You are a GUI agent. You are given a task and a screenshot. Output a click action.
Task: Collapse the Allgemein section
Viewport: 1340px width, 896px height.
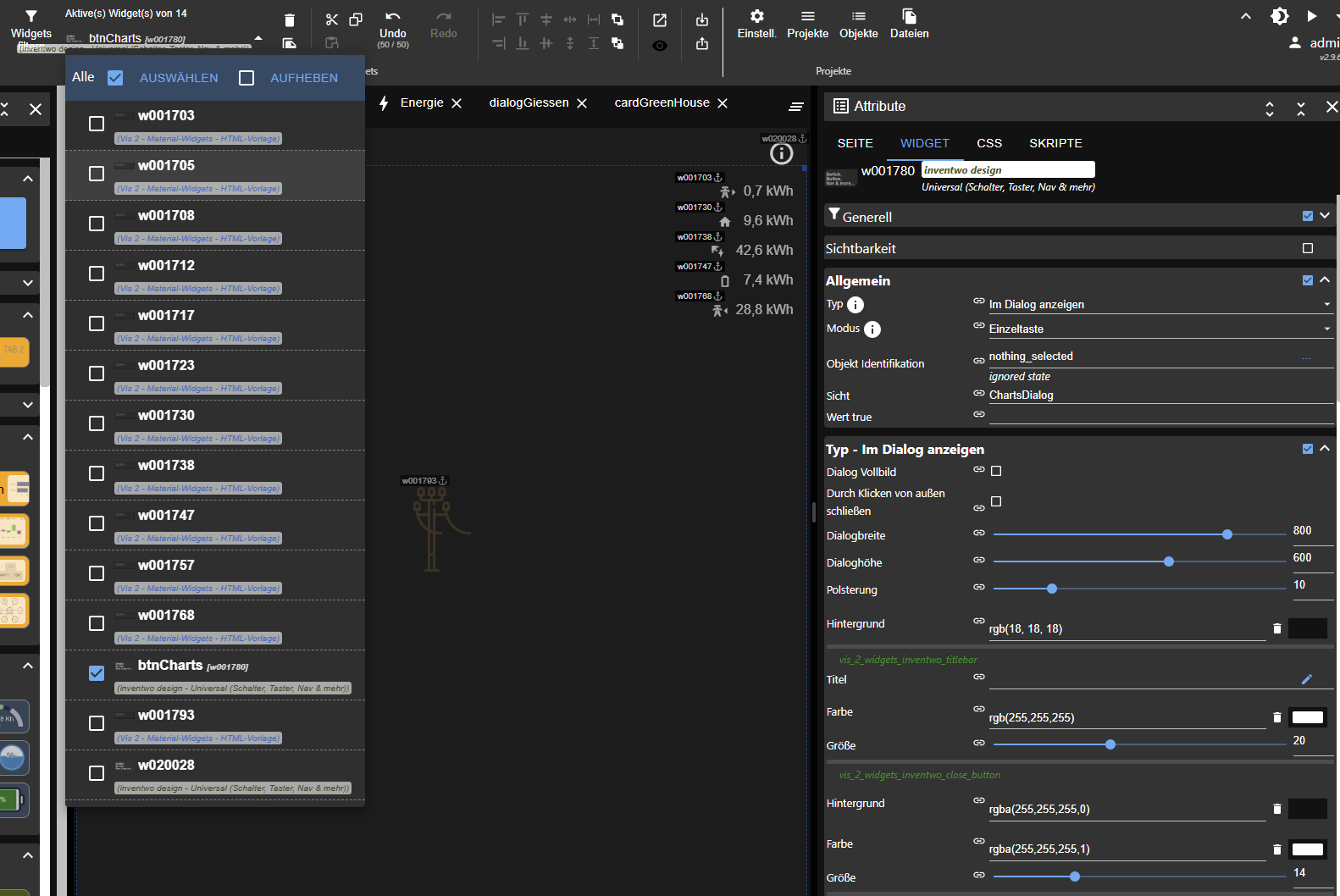pyautogui.click(x=1325, y=280)
